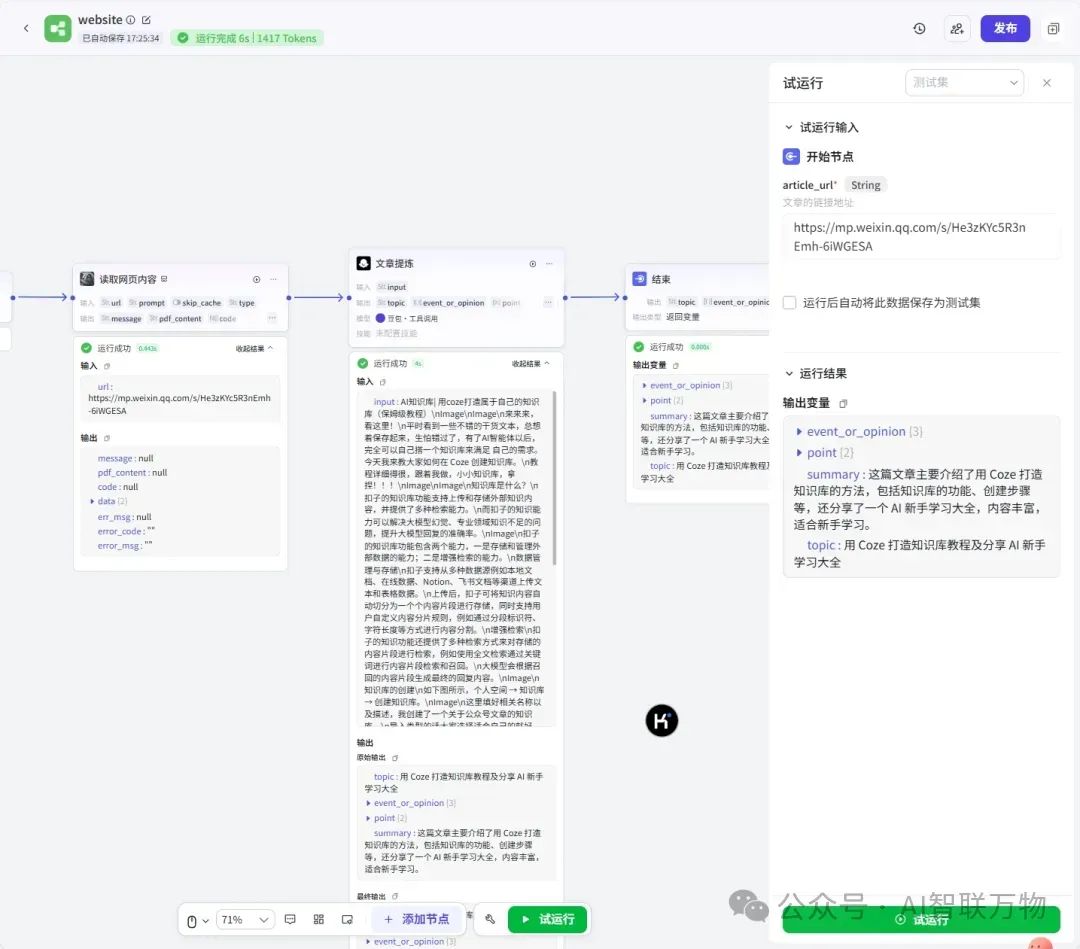Enable auto-save data as test set checkbox

pyautogui.click(x=790, y=302)
